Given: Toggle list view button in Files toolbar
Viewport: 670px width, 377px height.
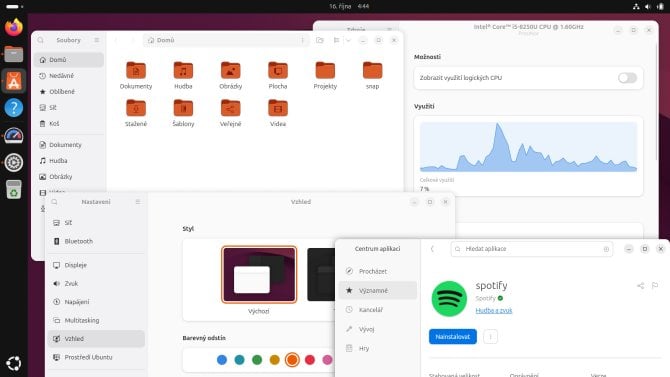Looking at the screenshot, I should point(337,40).
